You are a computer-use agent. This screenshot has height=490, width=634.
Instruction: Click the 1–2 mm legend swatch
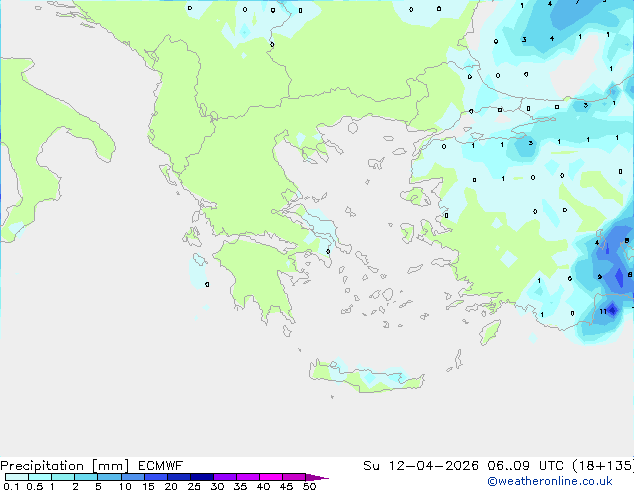(x=63, y=477)
